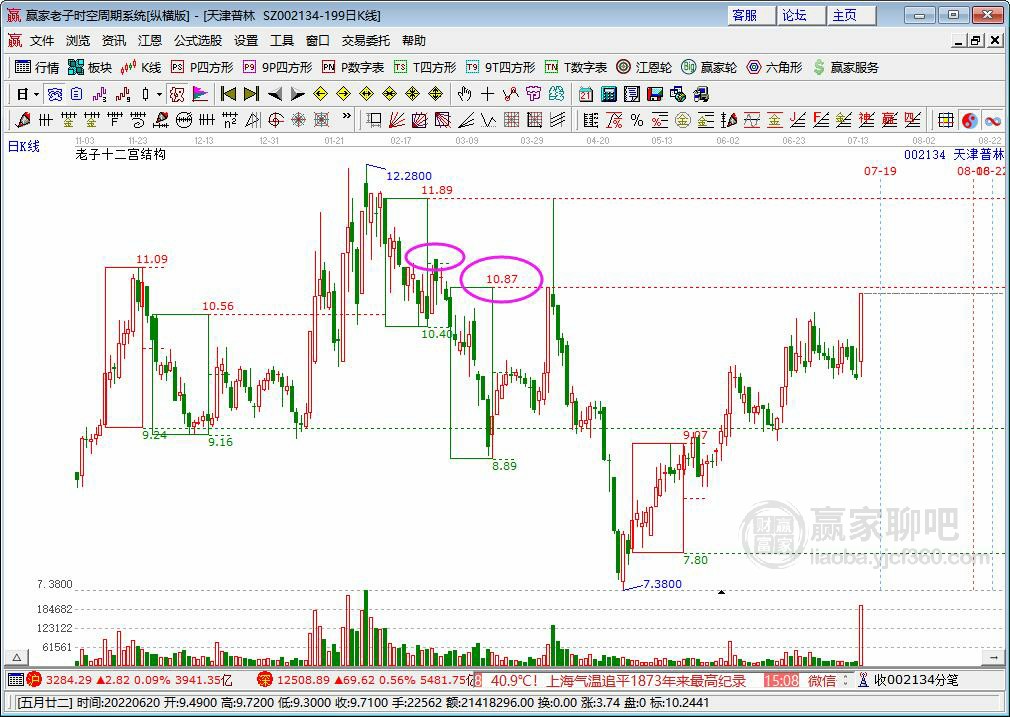Click the 微信 status bar label
Image resolution: width=1010 pixels, height=717 pixels.
[x=822, y=680]
